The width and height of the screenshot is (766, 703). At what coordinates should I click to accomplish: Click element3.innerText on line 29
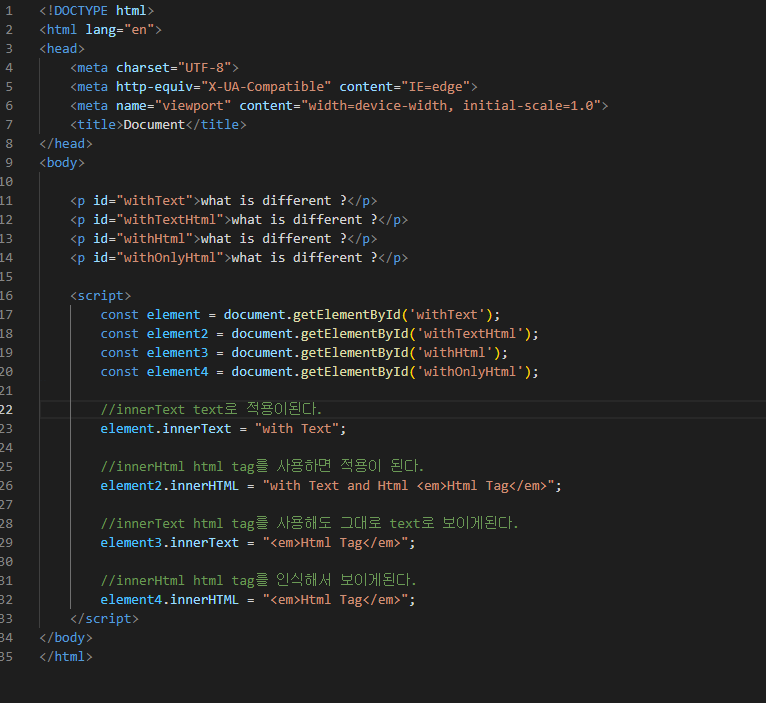coord(170,543)
